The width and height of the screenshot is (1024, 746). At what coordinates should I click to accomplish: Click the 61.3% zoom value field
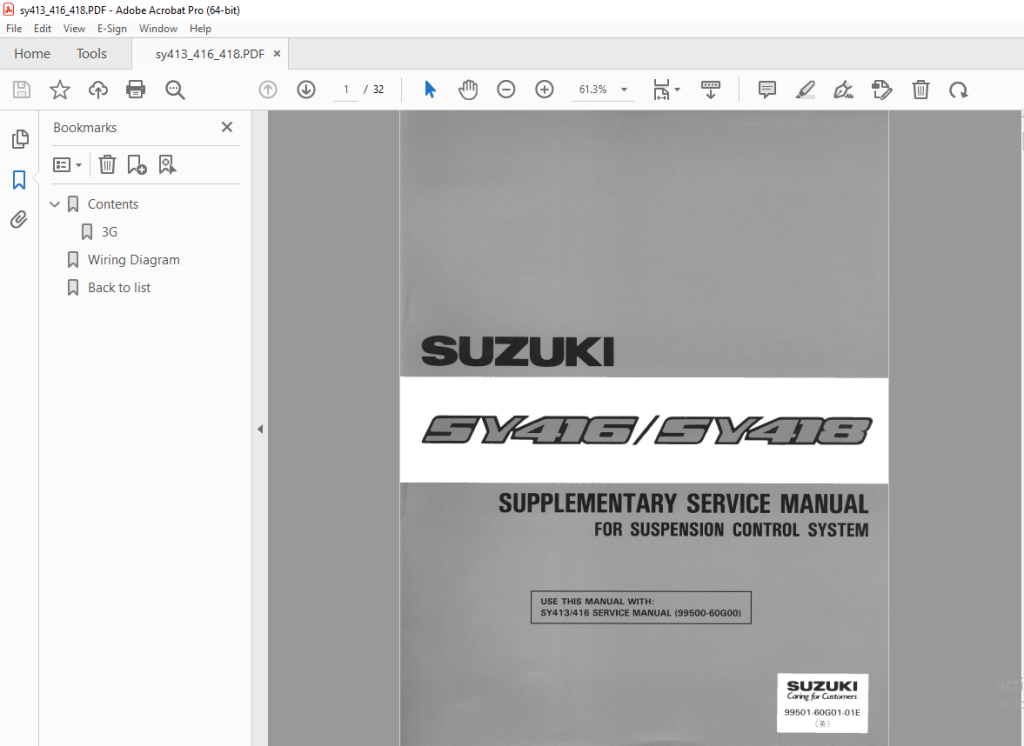(593, 89)
